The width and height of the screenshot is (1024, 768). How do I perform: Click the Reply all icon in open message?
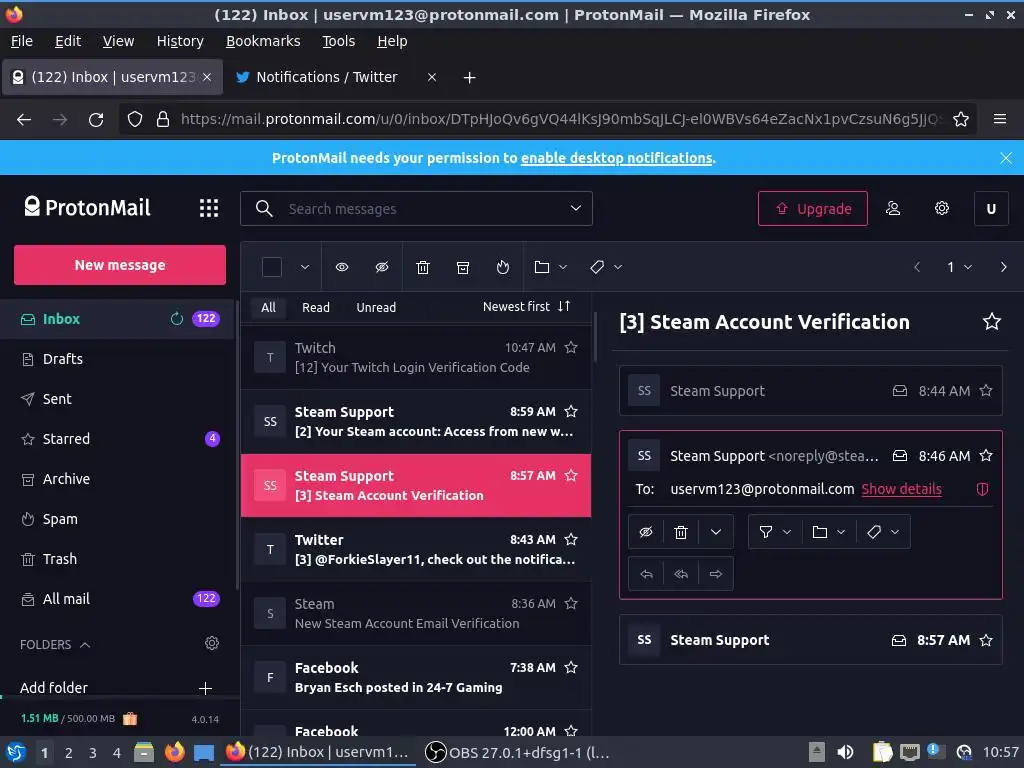[x=680, y=574]
